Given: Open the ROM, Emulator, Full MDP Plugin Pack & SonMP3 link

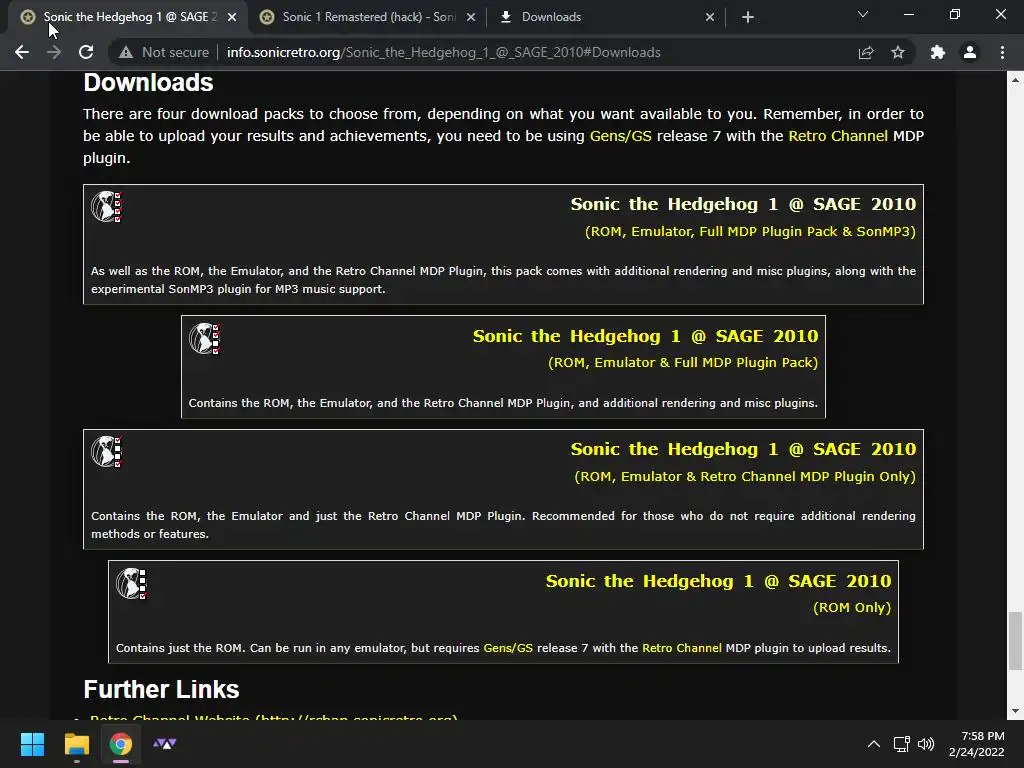Looking at the screenshot, I should click(x=750, y=231).
